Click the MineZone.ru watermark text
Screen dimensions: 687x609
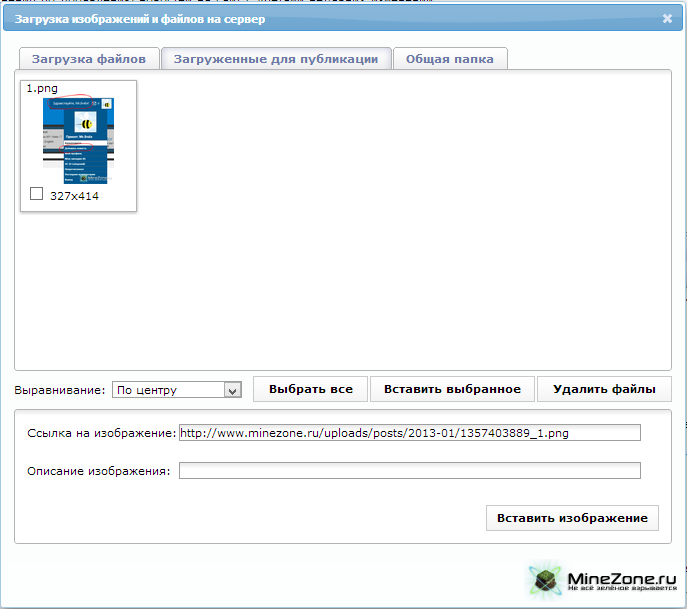point(621,578)
